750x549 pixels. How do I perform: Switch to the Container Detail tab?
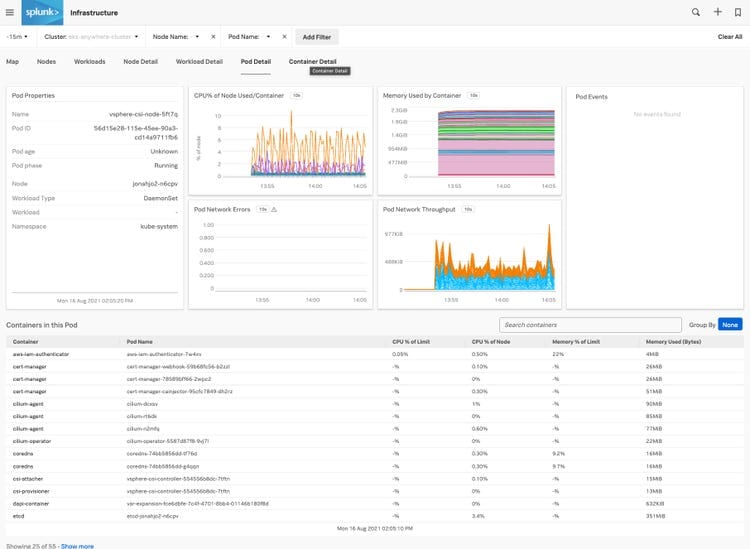[312, 61]
